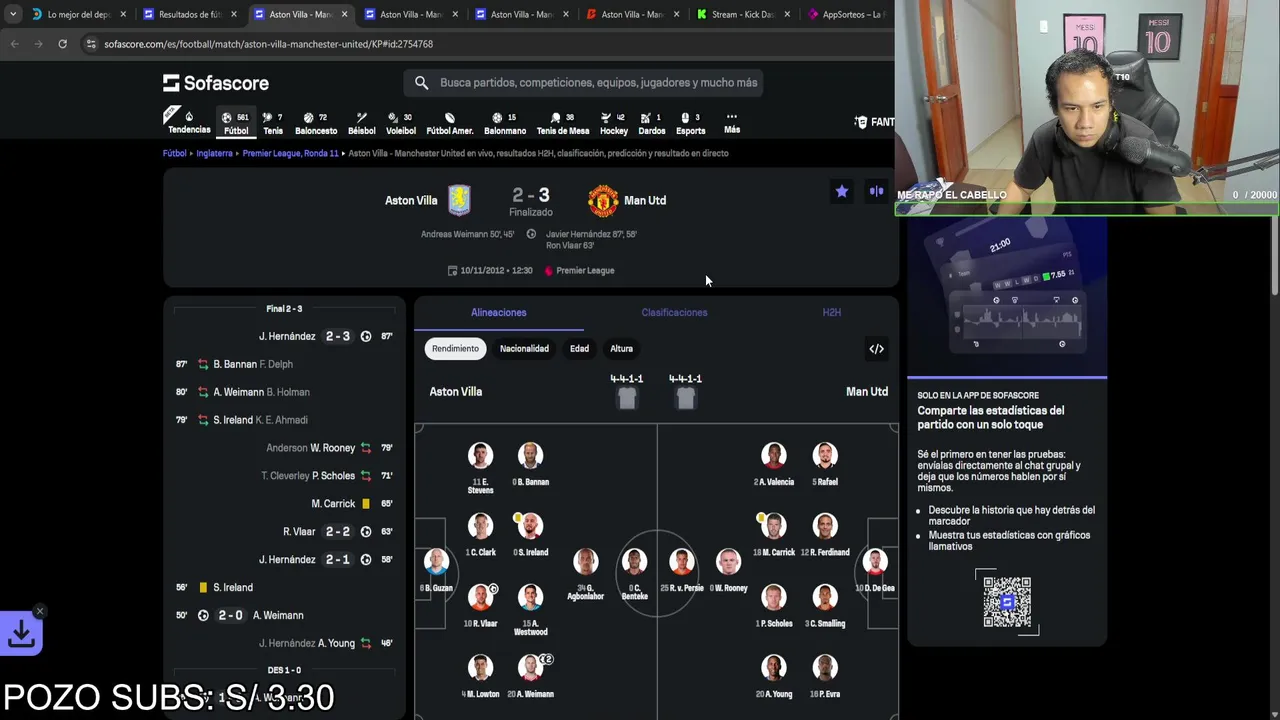Click the 65' M. Carrick yellow card event
Viewport: 1280px width, 720px height.
284,503
